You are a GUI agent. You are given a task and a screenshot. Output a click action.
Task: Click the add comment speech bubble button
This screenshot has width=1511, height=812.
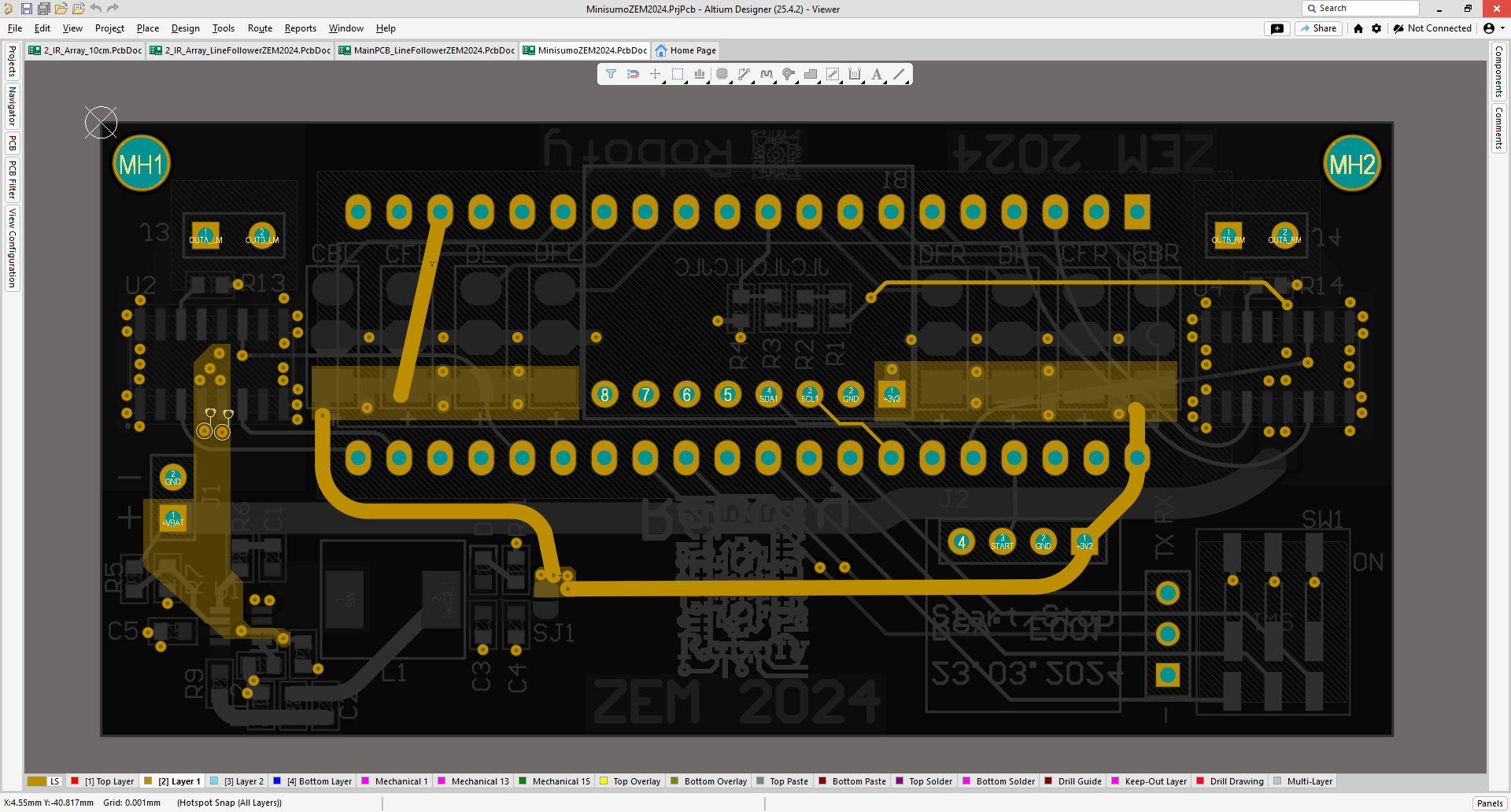[x=1277, y=28]
